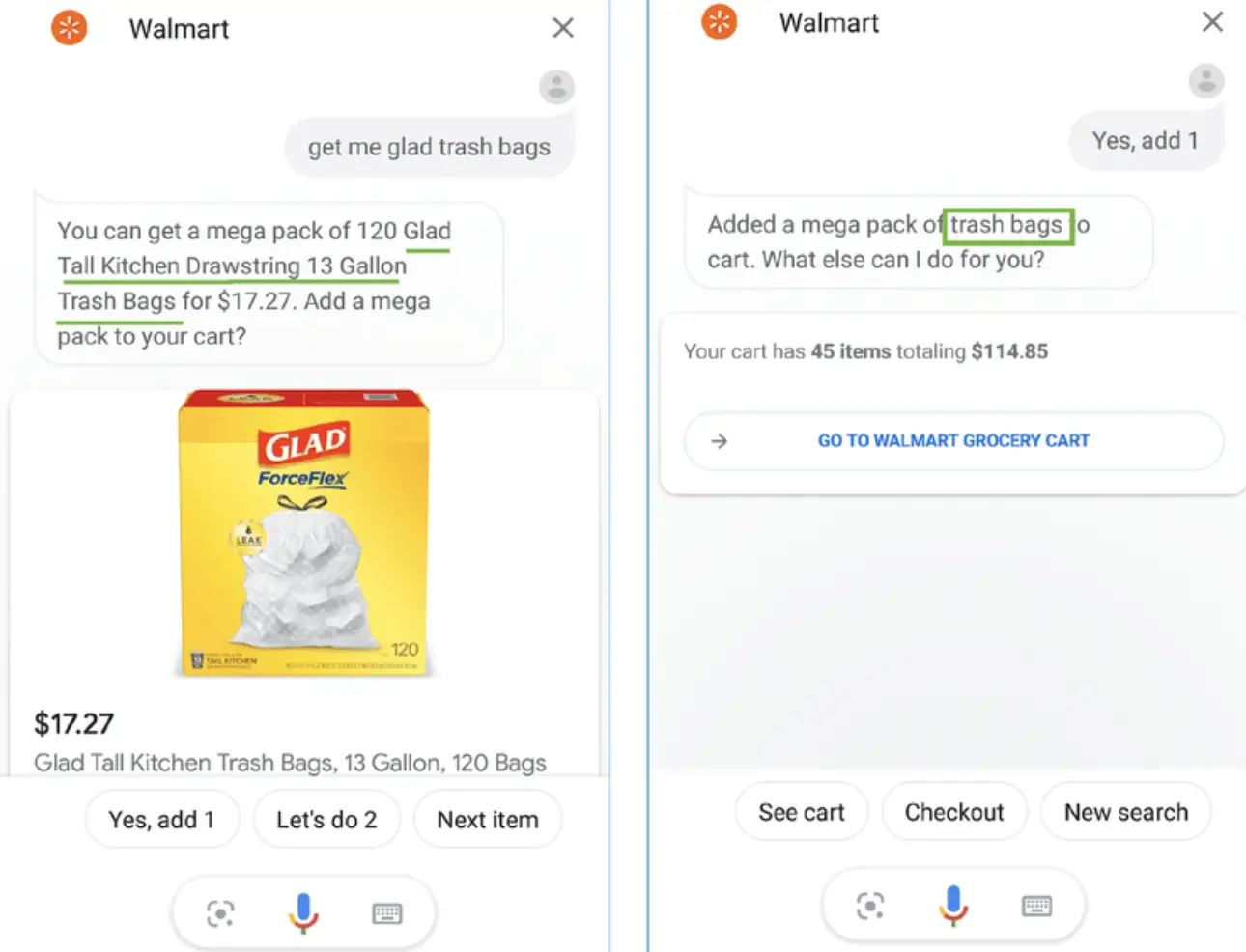Activate the microphone in the left conversation
1246x952 pixels.
point(303,911)
